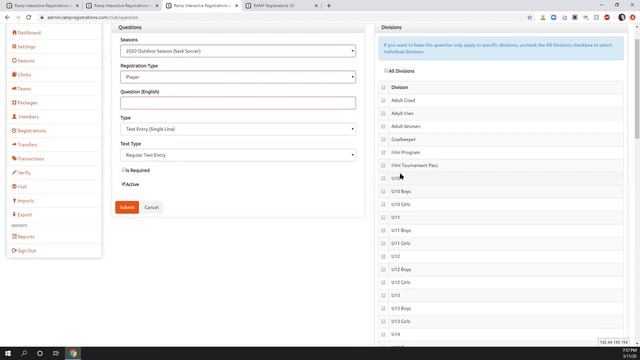The width and height of the screenshot is (640, 360).
Task: Open Settings in the sidebar
Action: [24, 47]
